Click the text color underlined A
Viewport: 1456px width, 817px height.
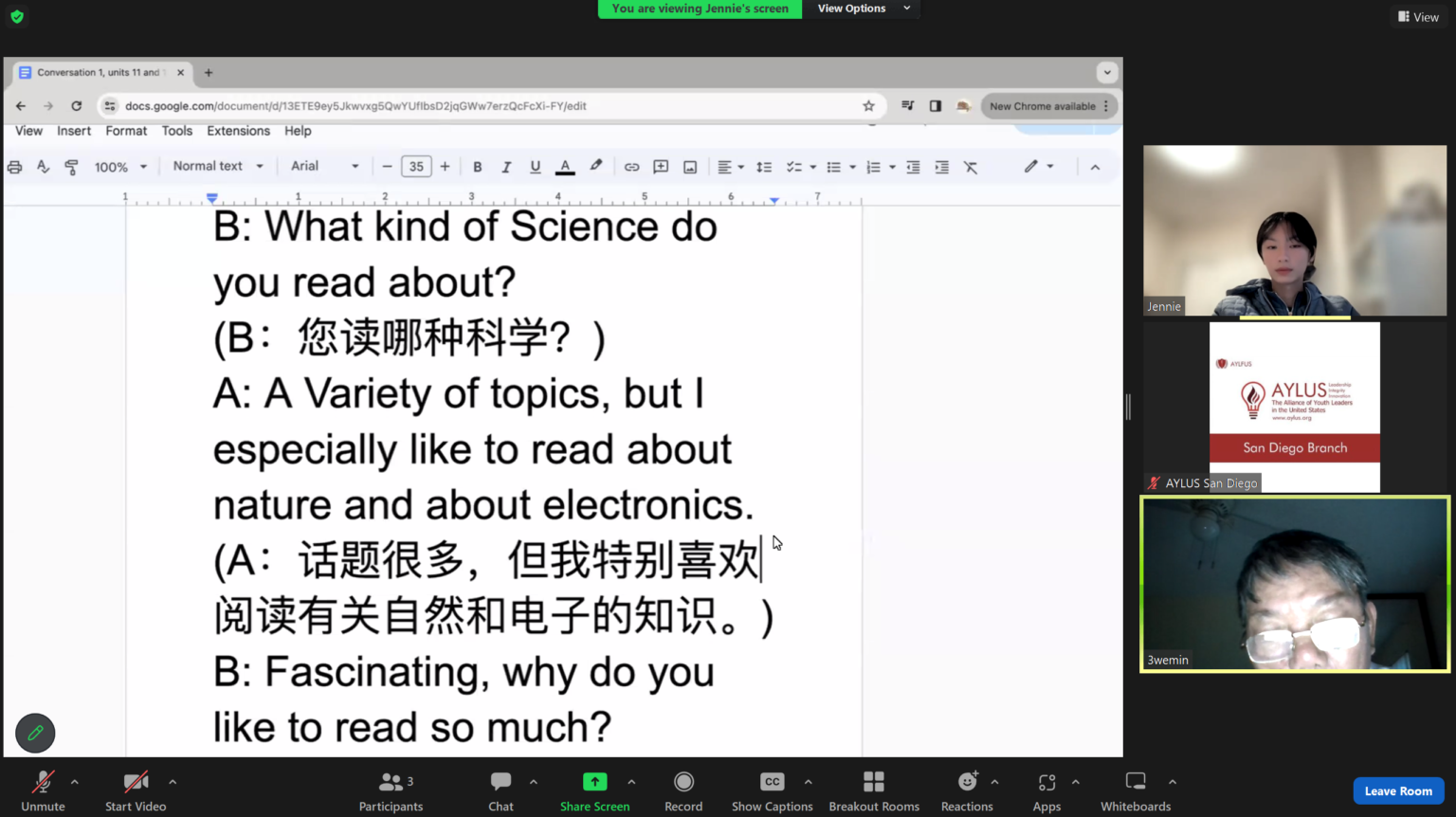pos(565,167)
